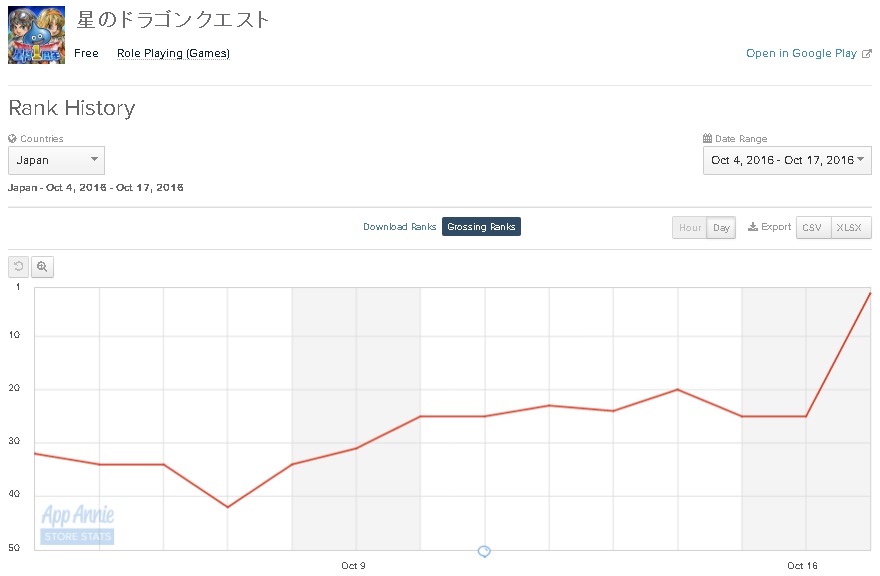880x576 pixels.
Task: Export data as CSV
Action: [x=812, y=228]
